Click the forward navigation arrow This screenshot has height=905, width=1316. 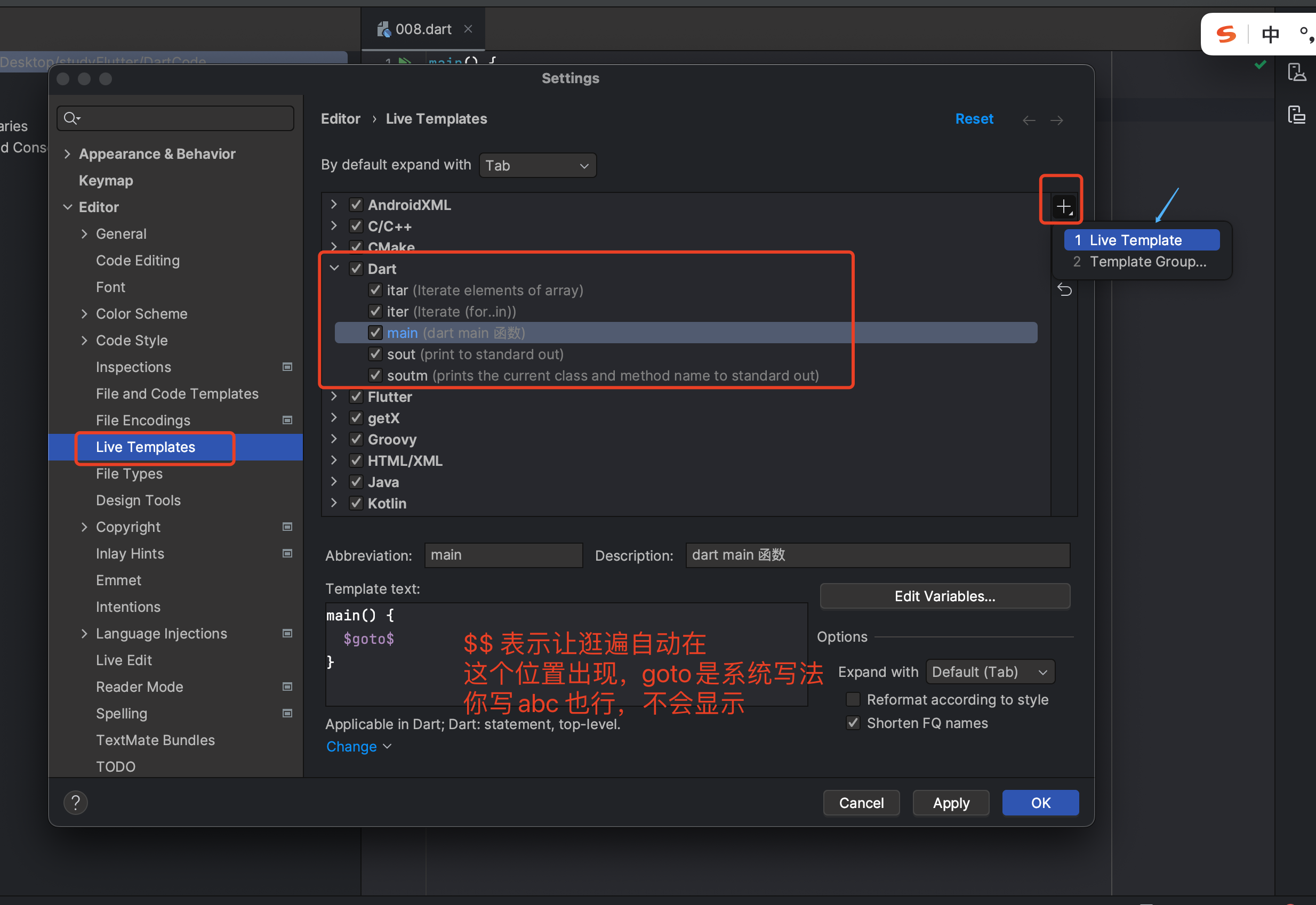coord(1056,119)
